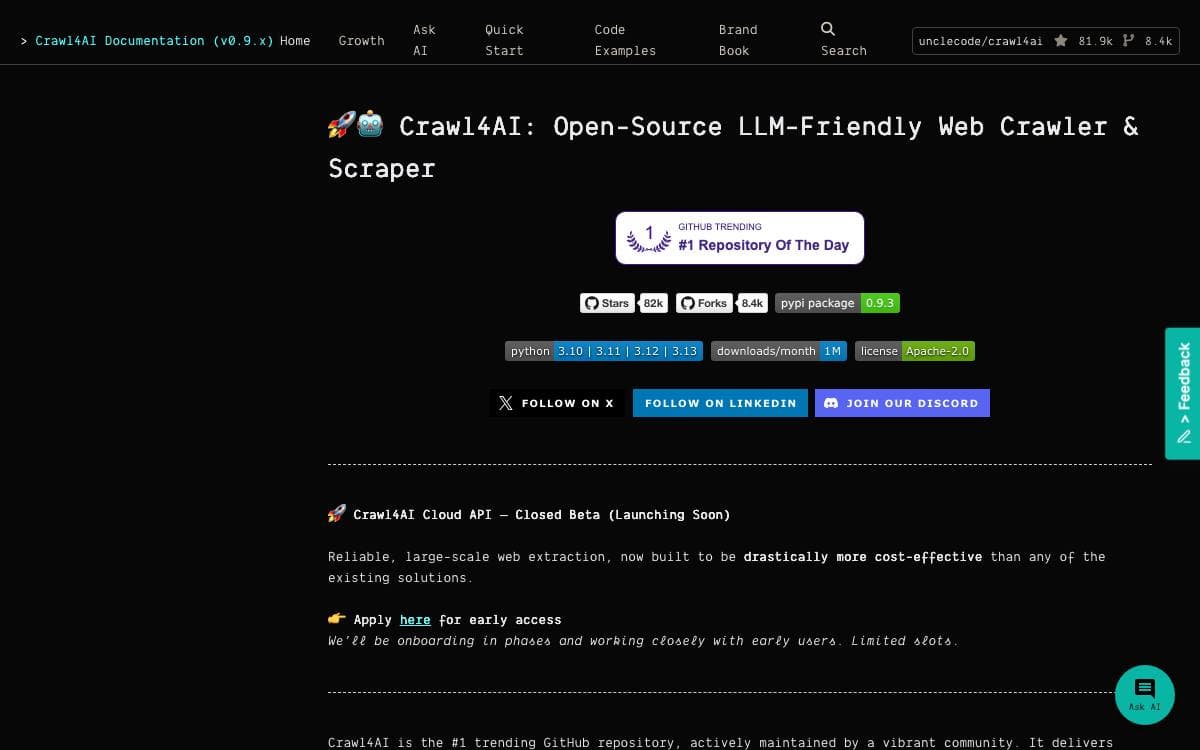Viewport: 1200px width, 750px height.
Task: Open the Growth menu item
Action: [361, 41]
